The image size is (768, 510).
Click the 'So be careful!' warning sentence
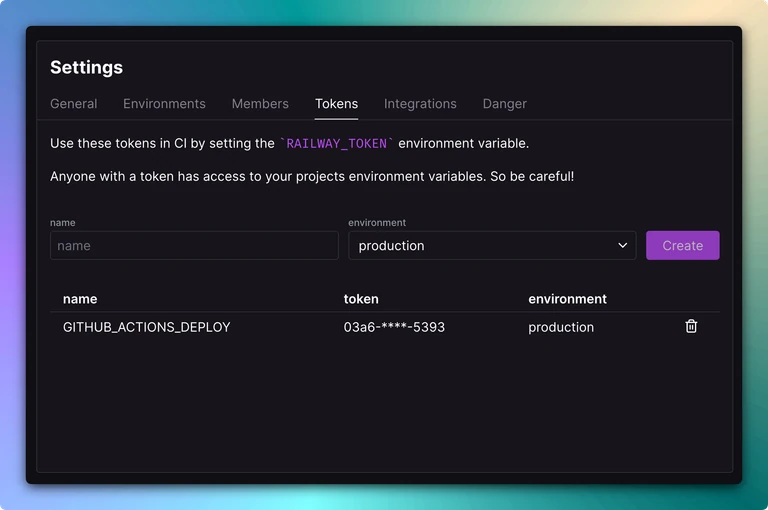click(532, 176)
